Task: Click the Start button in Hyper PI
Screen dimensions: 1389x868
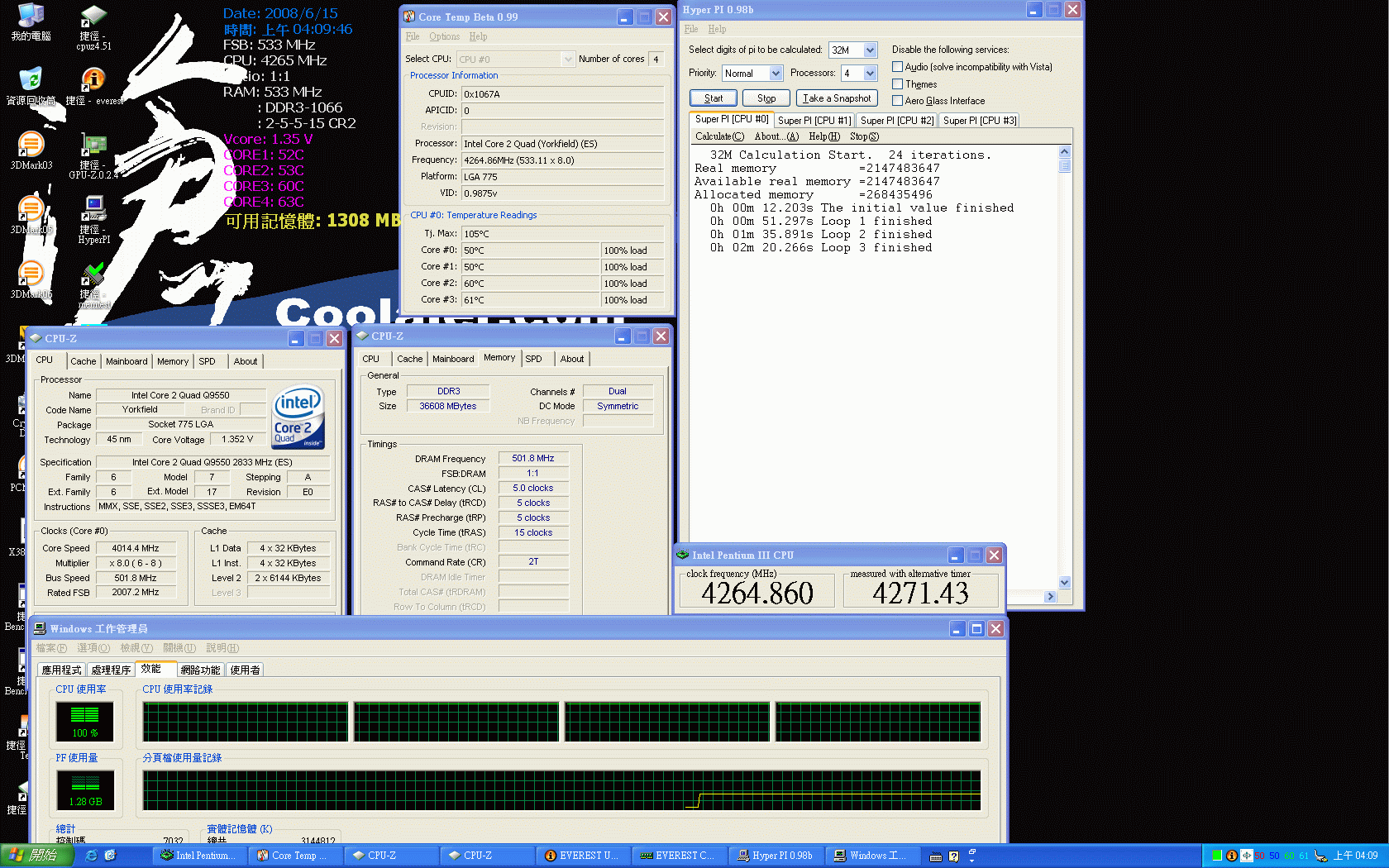Action: click(x=714, y=98)
